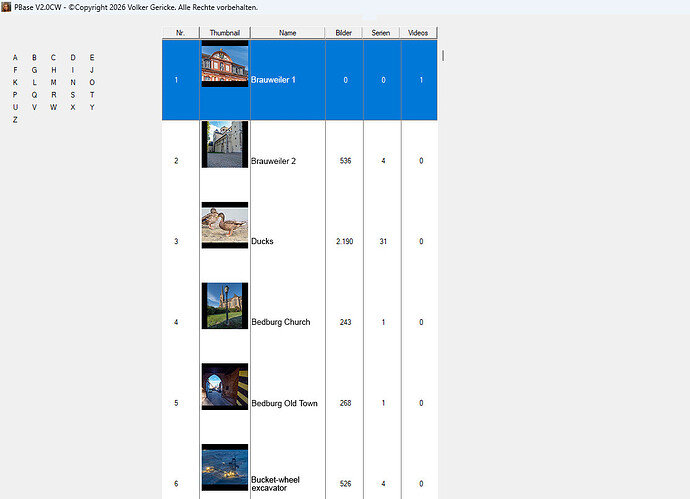The width and height of the screenshot is (690, 499).
Task: Filter by letter D
Action: pos(73,58)
